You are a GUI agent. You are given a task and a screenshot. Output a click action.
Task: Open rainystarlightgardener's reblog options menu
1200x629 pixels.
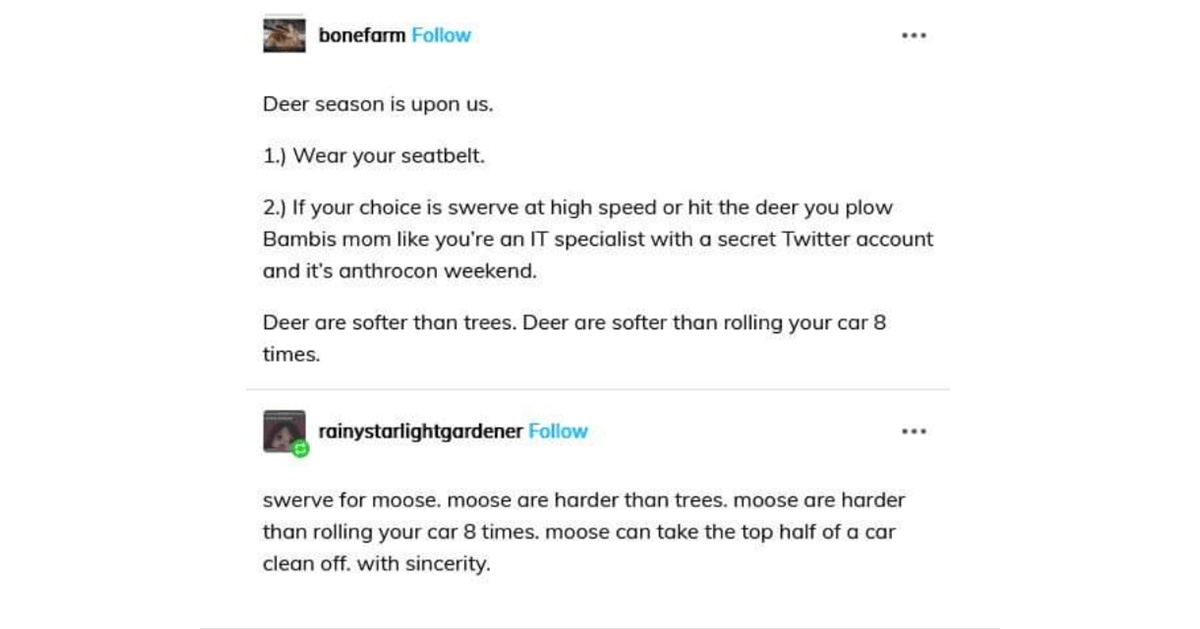(x=914, y=432)
